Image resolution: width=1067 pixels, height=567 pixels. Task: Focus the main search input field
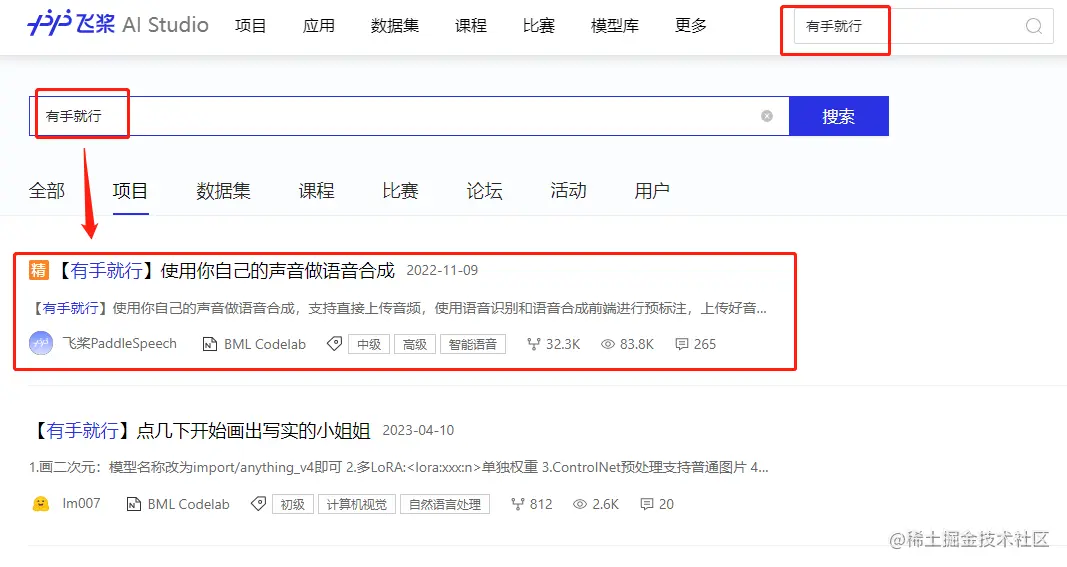[x=408, y=116]
